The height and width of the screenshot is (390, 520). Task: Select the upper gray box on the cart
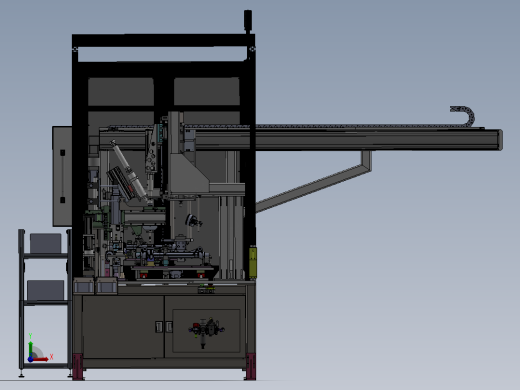[46, 243]
